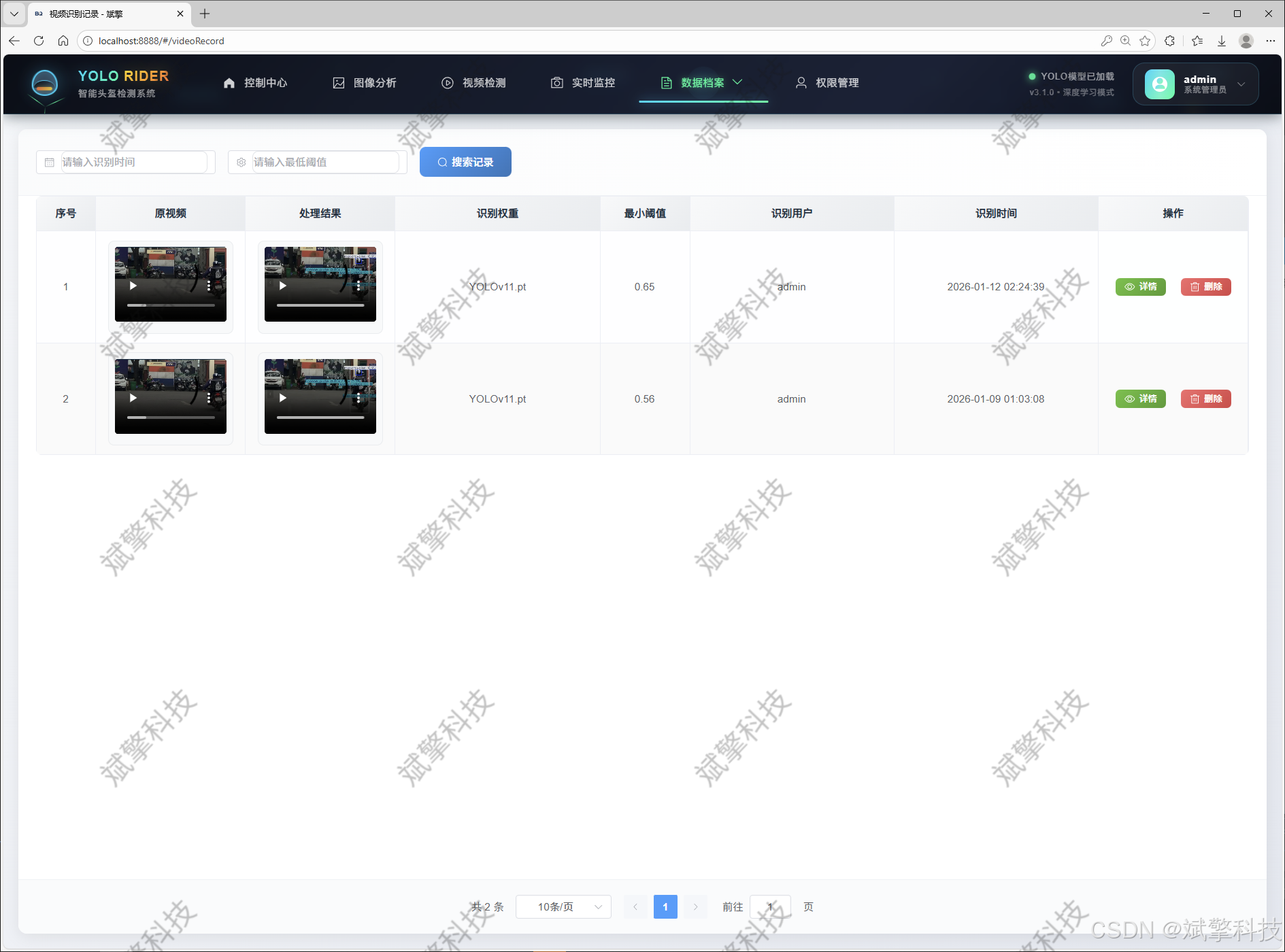Viewport: 1285px width, 952px height.
Task: Click the gear icon in threshold filter
Action: click(x=241, y=162)
